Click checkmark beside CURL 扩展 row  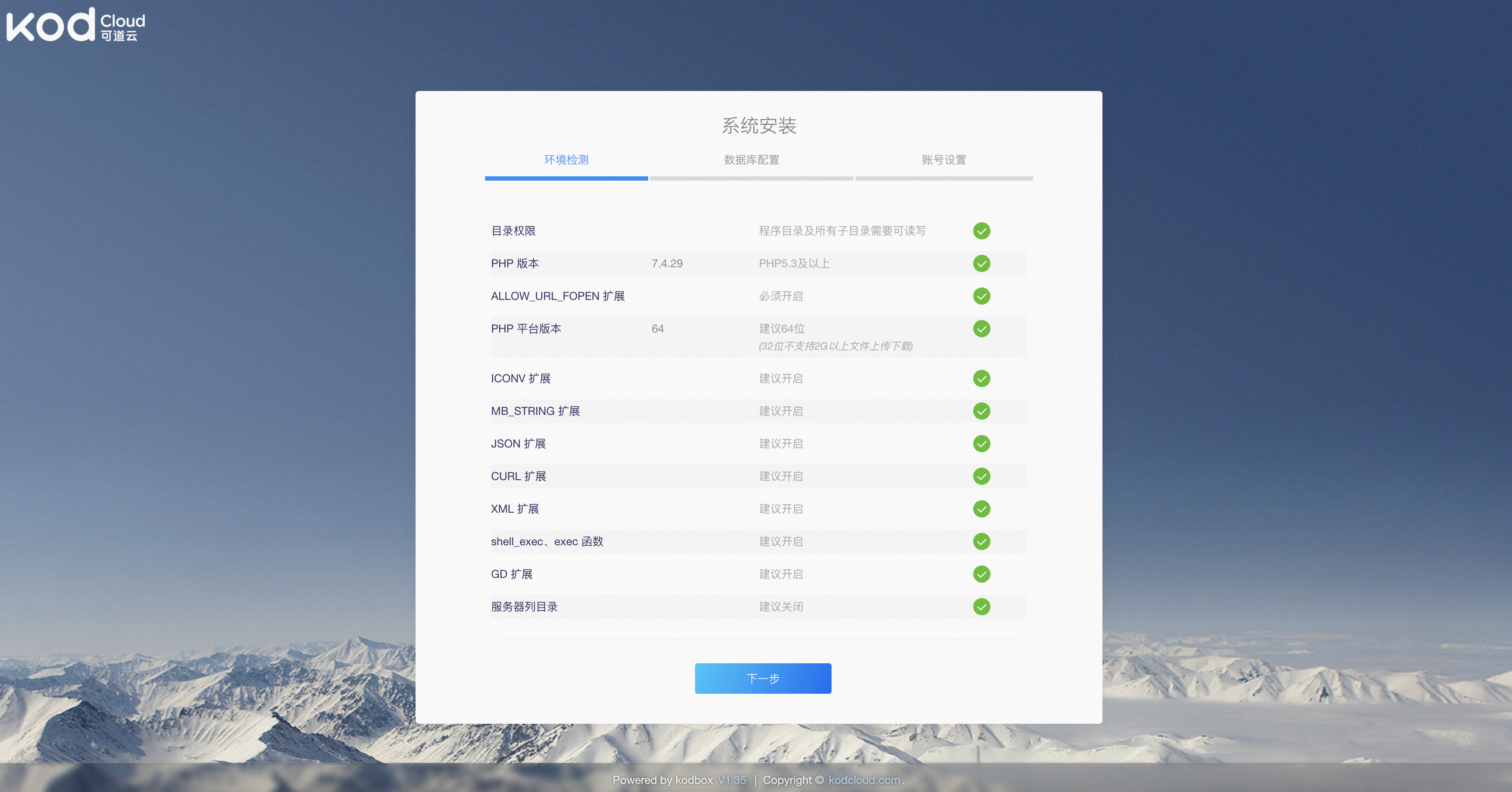[x=981, y=476]
